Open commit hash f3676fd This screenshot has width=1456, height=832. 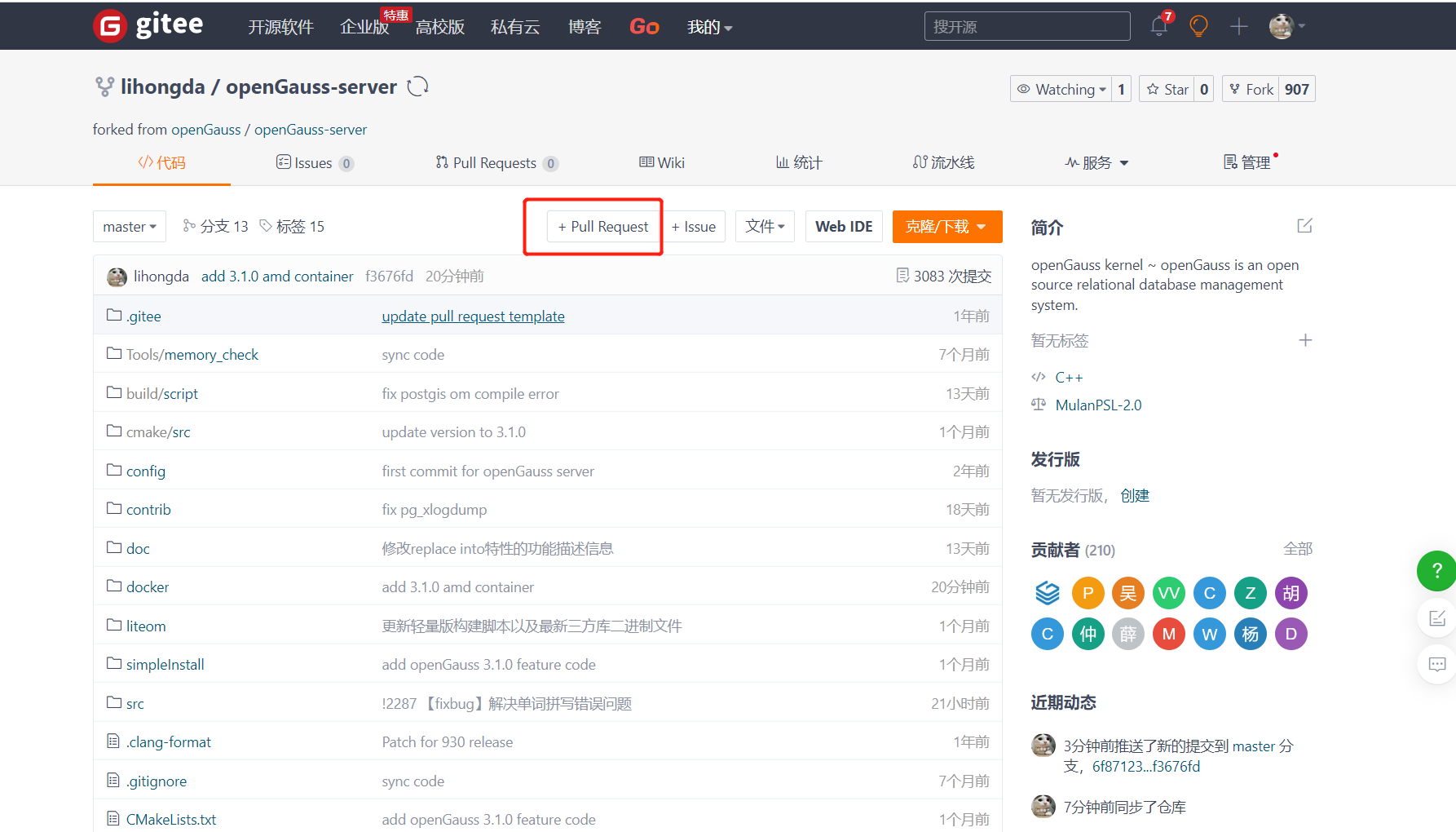(389, 277)
